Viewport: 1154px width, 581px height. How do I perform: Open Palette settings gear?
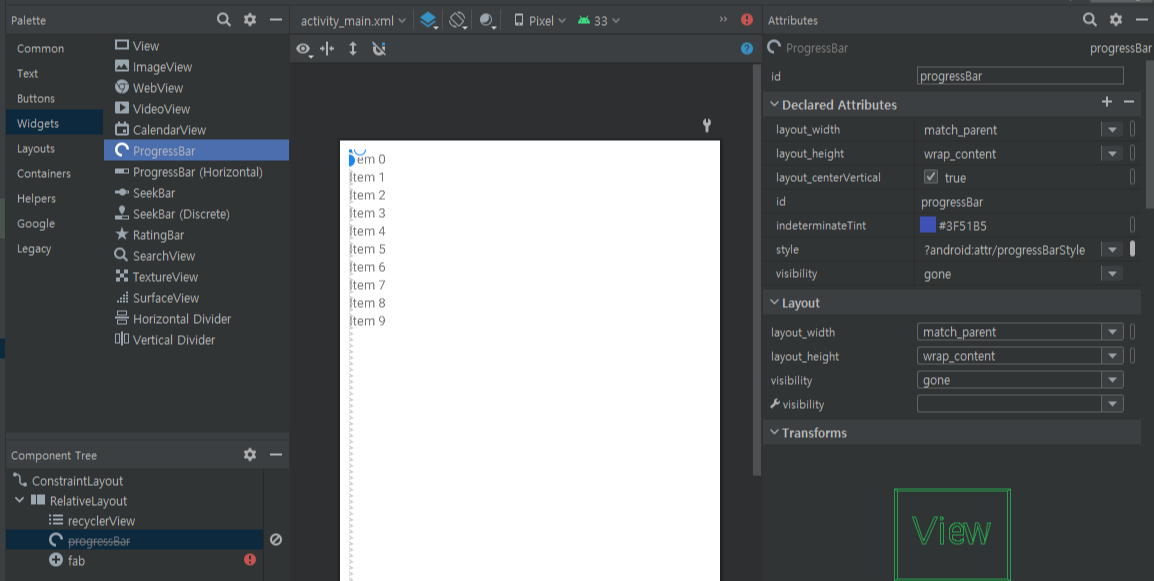tap(249, 20)
